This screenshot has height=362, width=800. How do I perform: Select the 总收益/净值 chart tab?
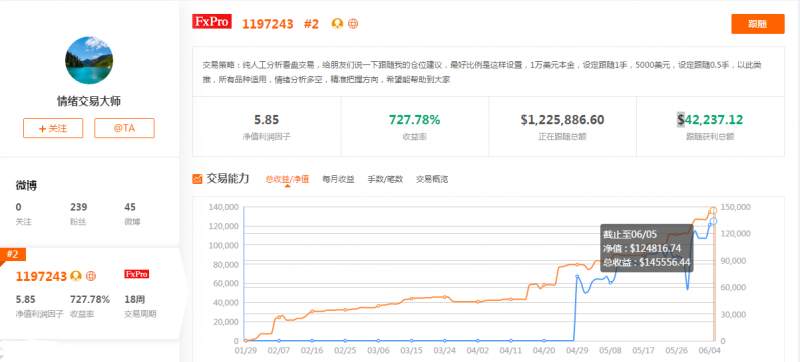[x=287, y=179]
